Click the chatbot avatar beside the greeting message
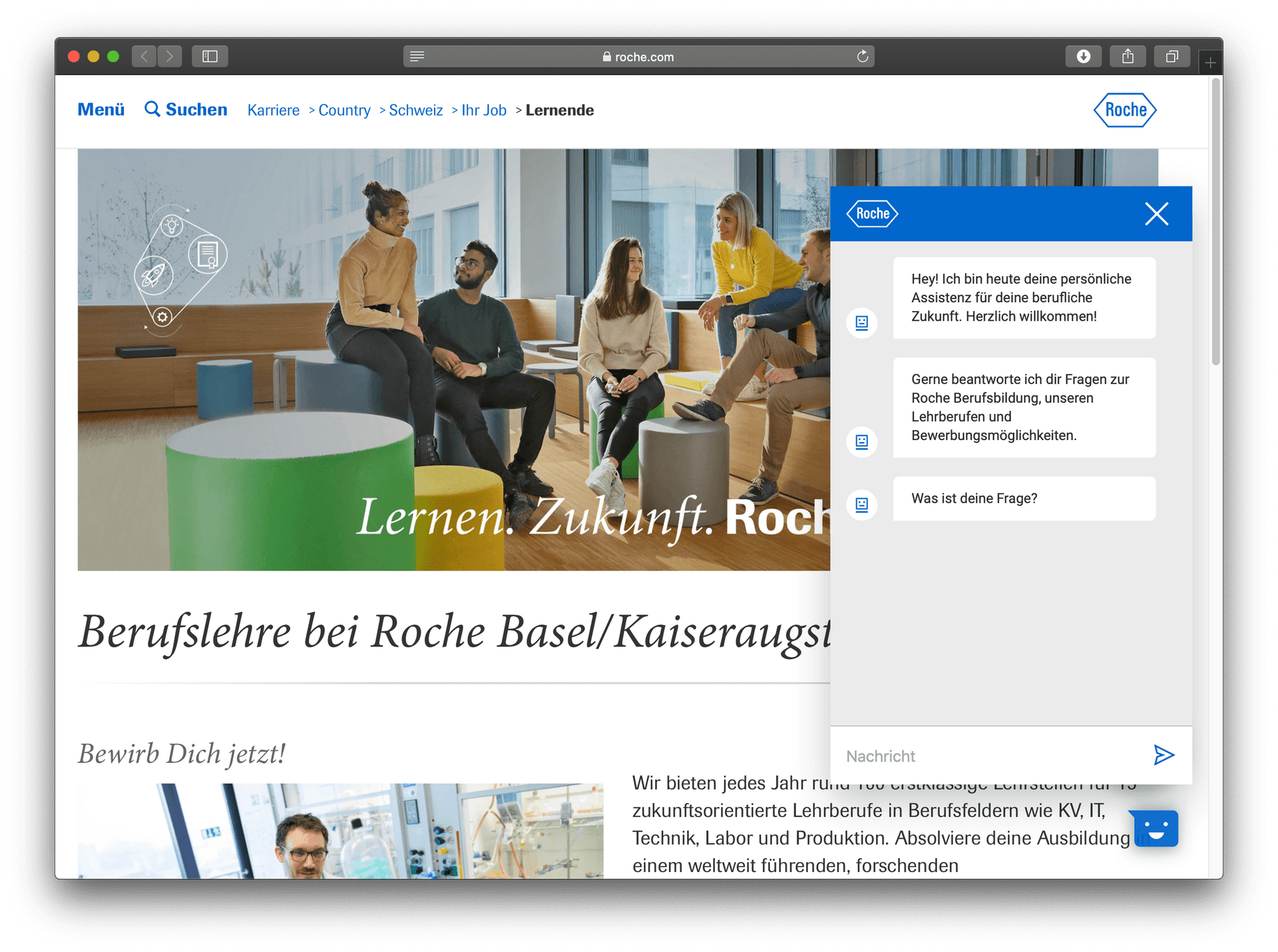This screenshot has height=952, width=1278. (861, 323)
